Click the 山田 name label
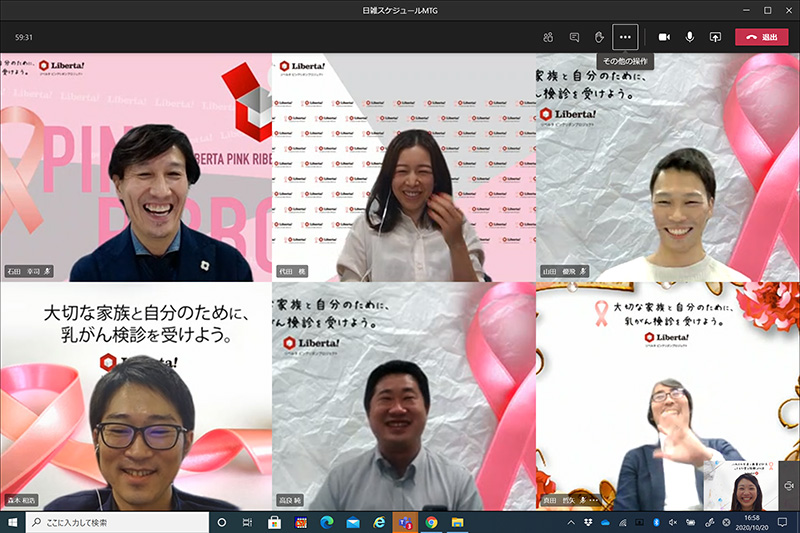The width and height of the screenshot is (800, 533). pos(564,271)
